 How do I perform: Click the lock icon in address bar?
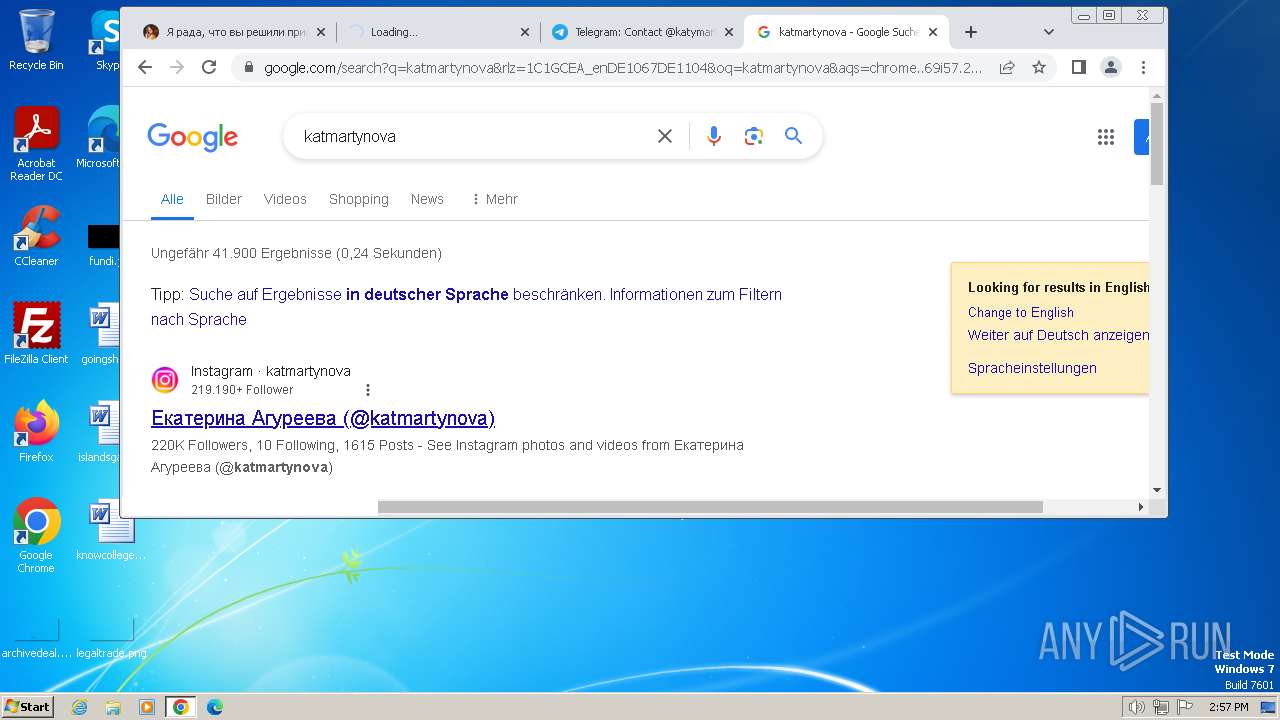(x=248, y=68)
